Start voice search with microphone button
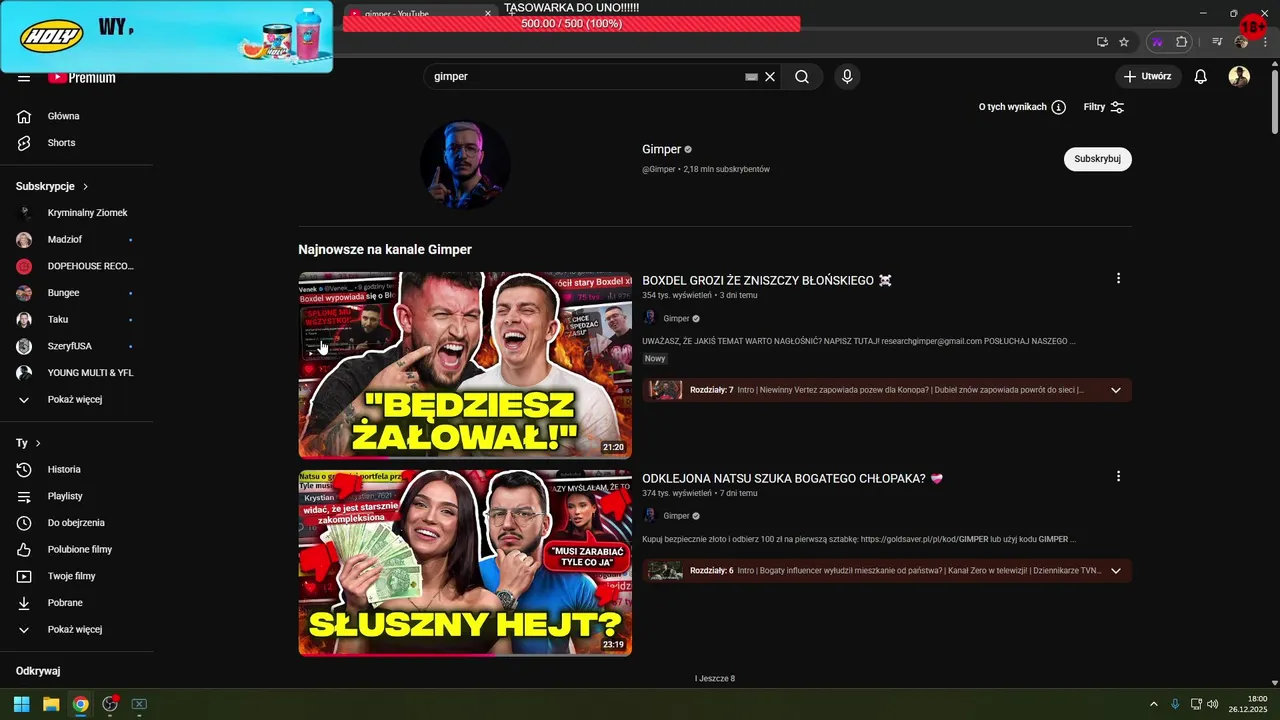This screenshot has height=720, width=1280. click(847, 76)
